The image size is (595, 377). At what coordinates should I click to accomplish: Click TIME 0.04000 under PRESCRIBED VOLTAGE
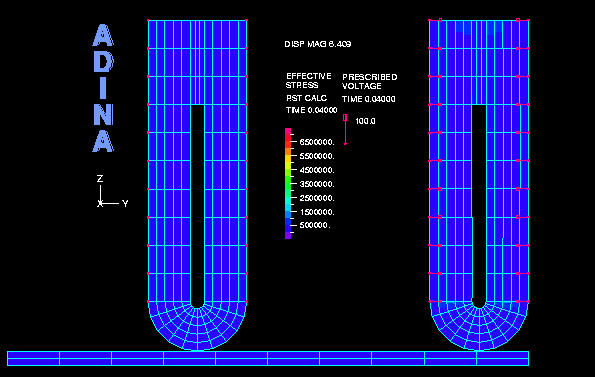pyautogui.click(x=368, y=99)
